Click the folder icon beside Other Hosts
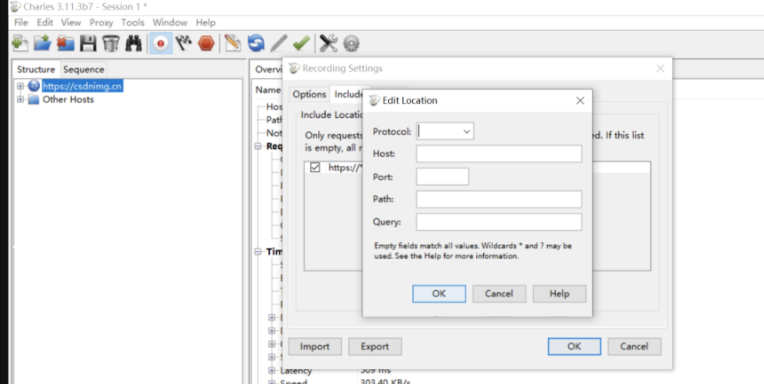This screenshot has width=764, height=384. (x=34, y=99)
